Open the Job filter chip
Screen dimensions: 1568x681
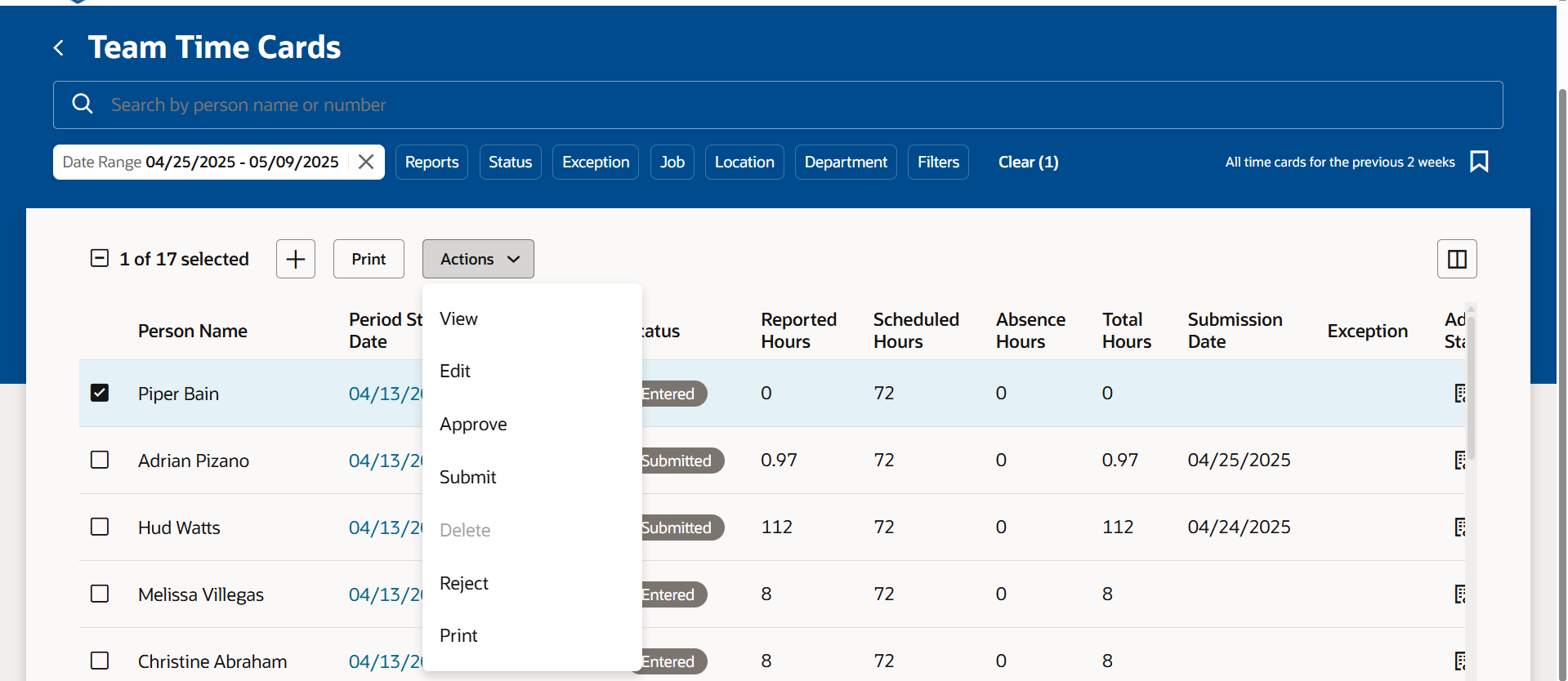point(672,162)
